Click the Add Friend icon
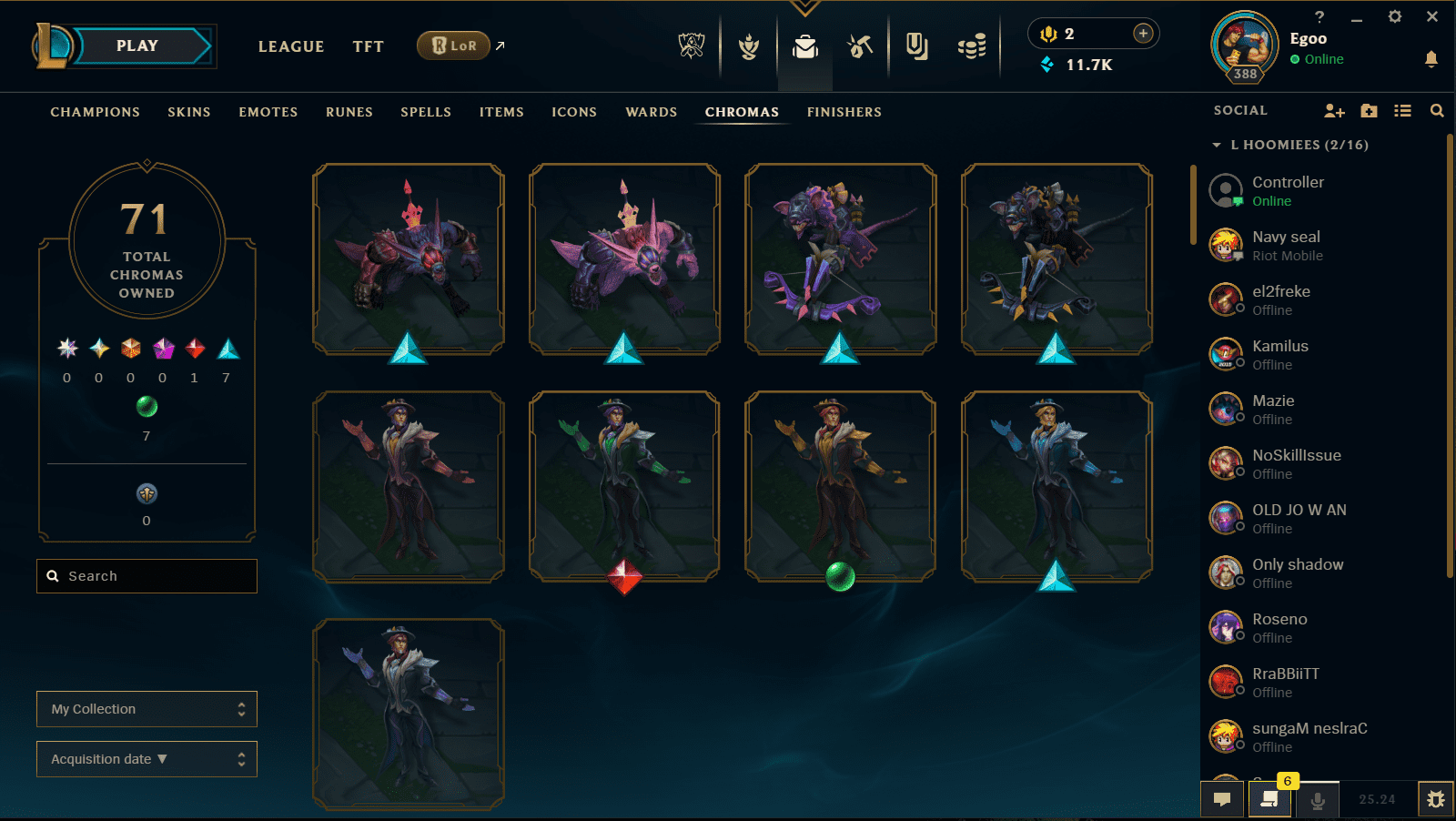Viewport: 1456px width, 821px height. coord(1334,110)
